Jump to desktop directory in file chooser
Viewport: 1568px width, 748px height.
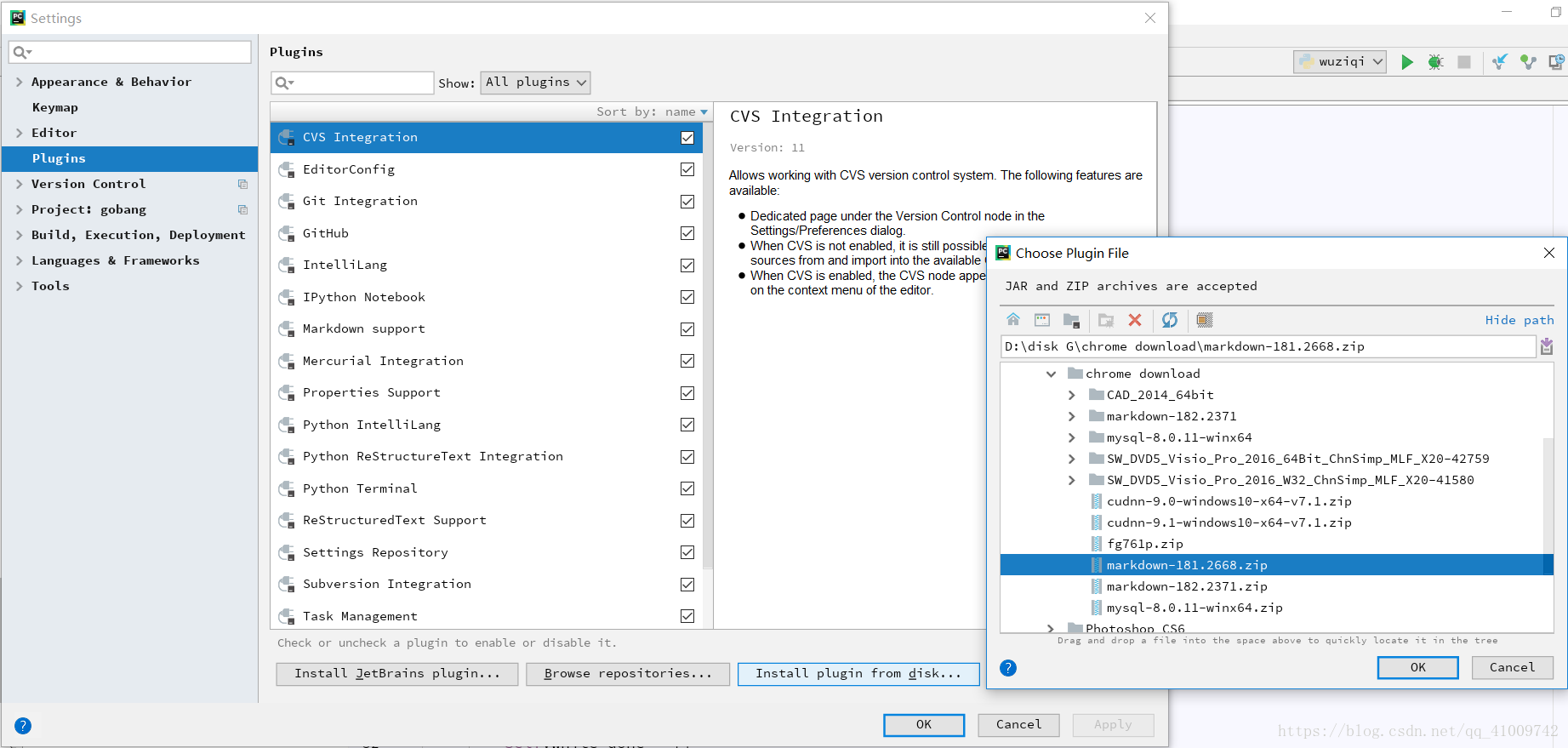coord(1042,320)
